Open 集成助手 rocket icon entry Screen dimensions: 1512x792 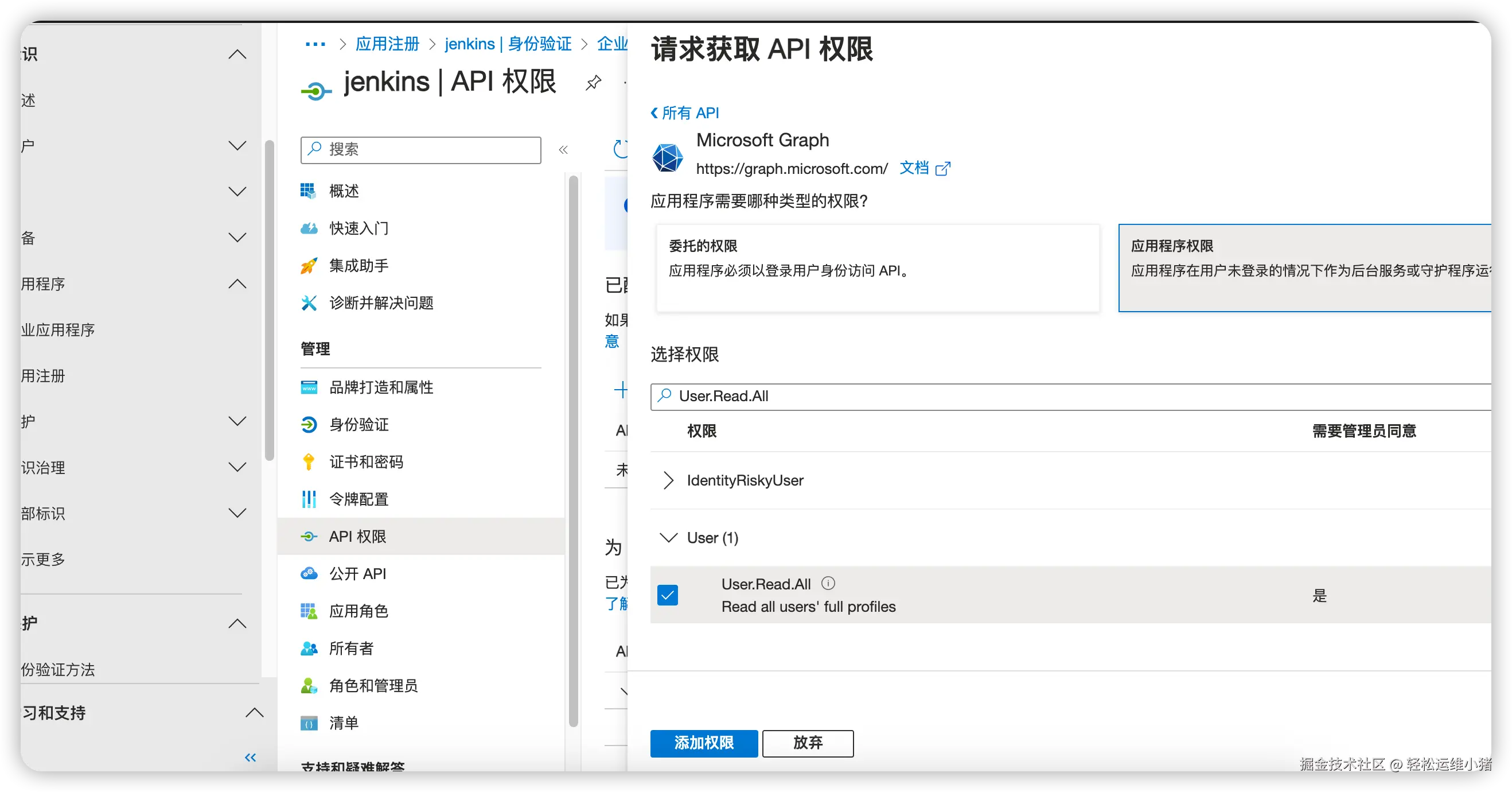pos(309,266)
